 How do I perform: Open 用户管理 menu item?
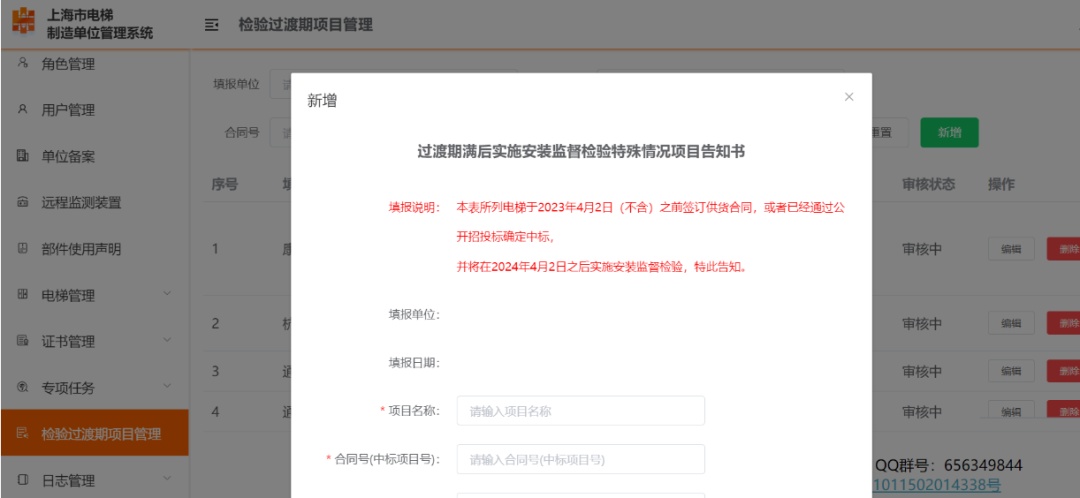pos(94,110)
